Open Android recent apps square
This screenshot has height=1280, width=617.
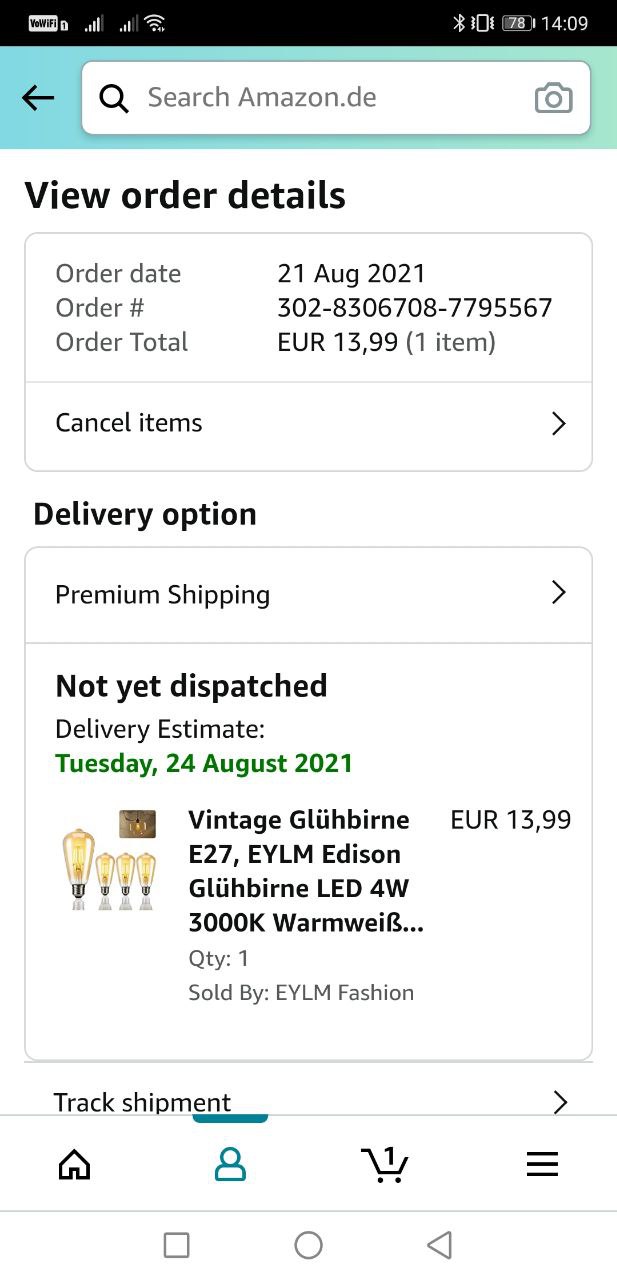[x=176, y=1245]
